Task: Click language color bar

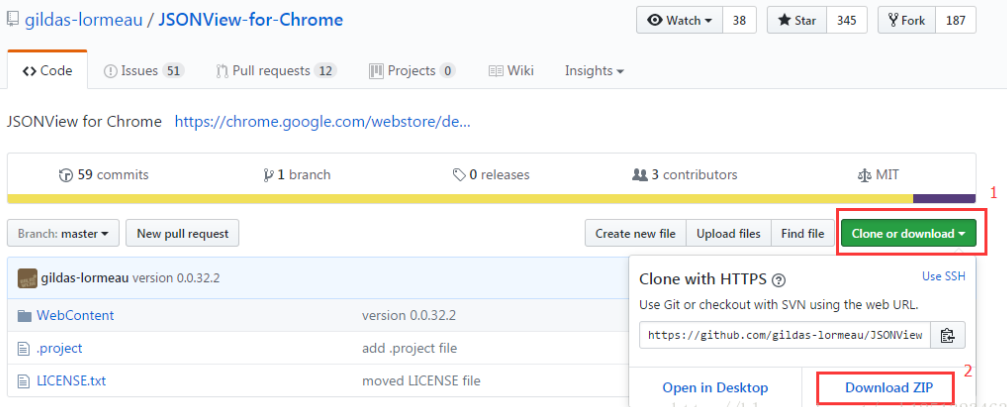Action: 491,198
